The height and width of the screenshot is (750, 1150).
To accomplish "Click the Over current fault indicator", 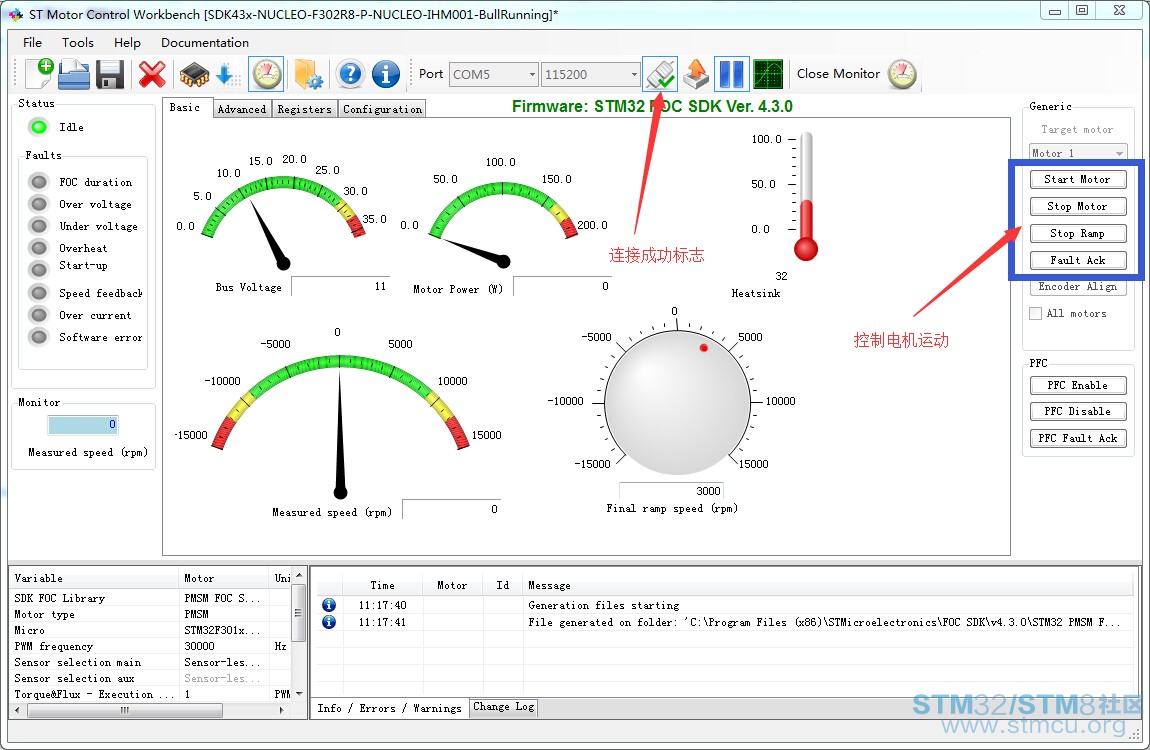I will tap(39, 315).
